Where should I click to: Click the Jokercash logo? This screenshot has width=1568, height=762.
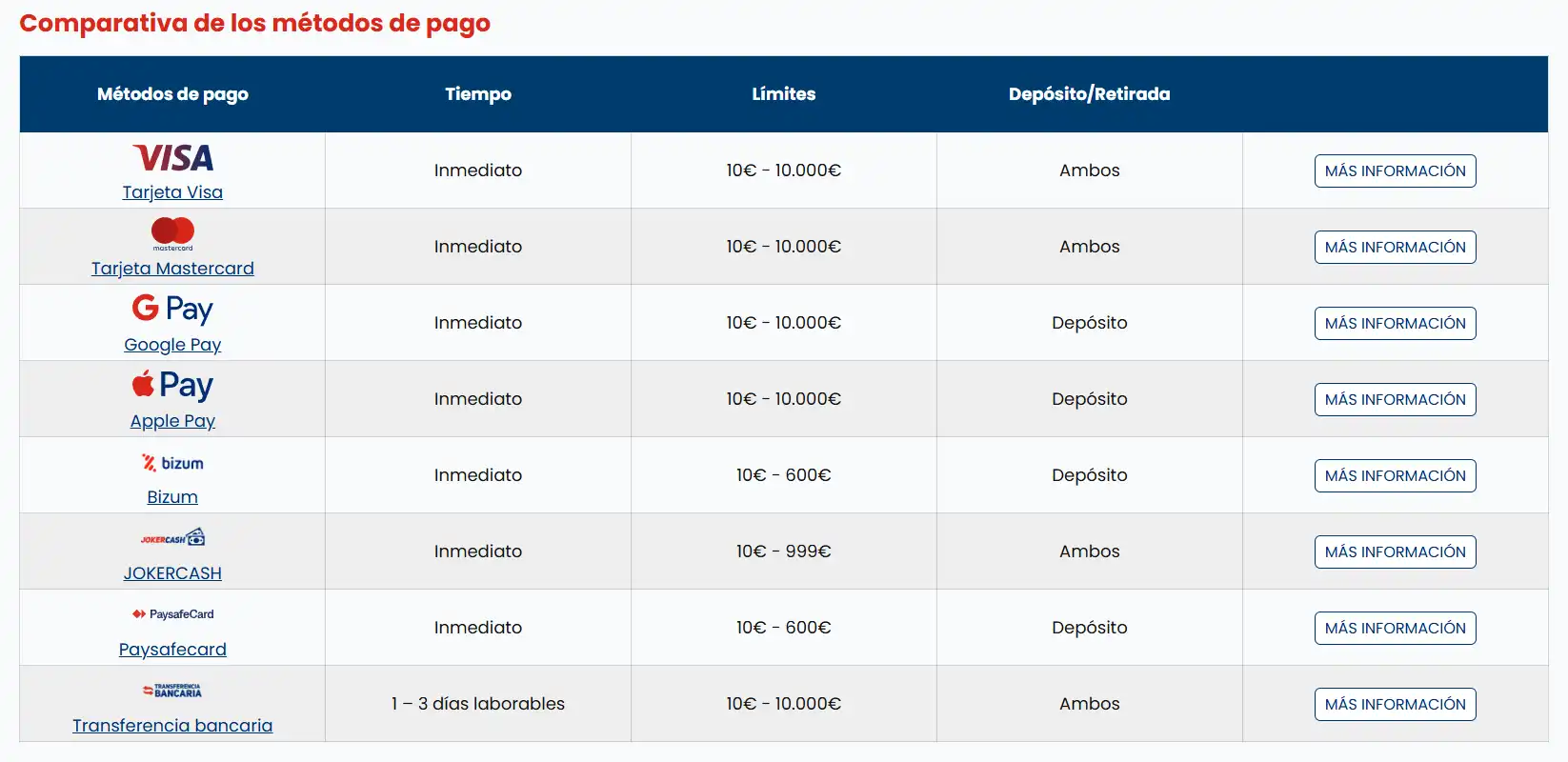point(172,538)
